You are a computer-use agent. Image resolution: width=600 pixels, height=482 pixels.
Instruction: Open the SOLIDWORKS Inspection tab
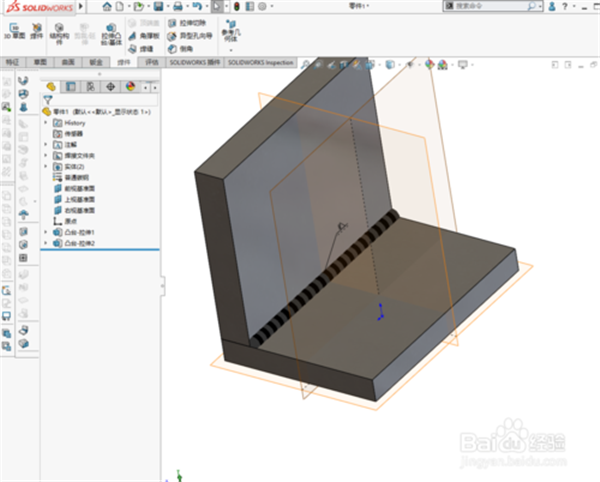(x=259, y=61)
